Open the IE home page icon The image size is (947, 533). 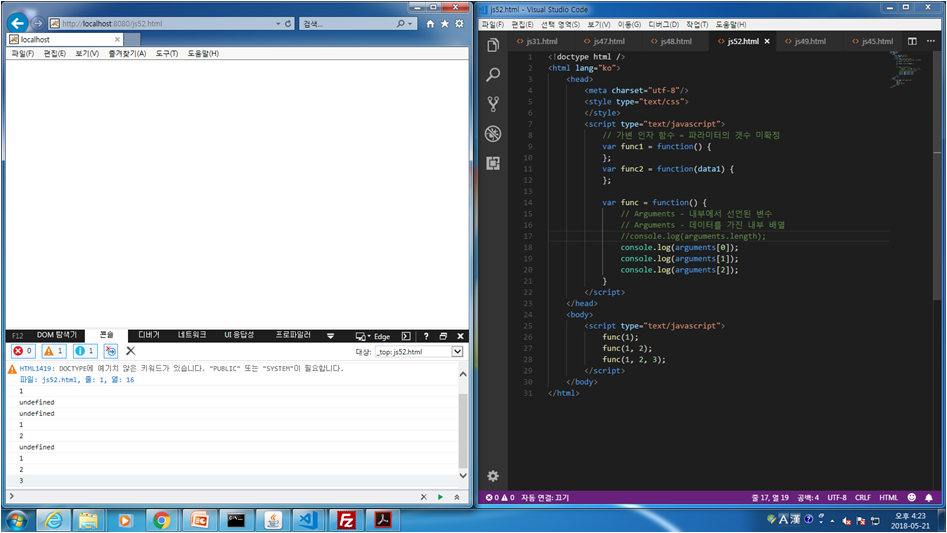430,24
